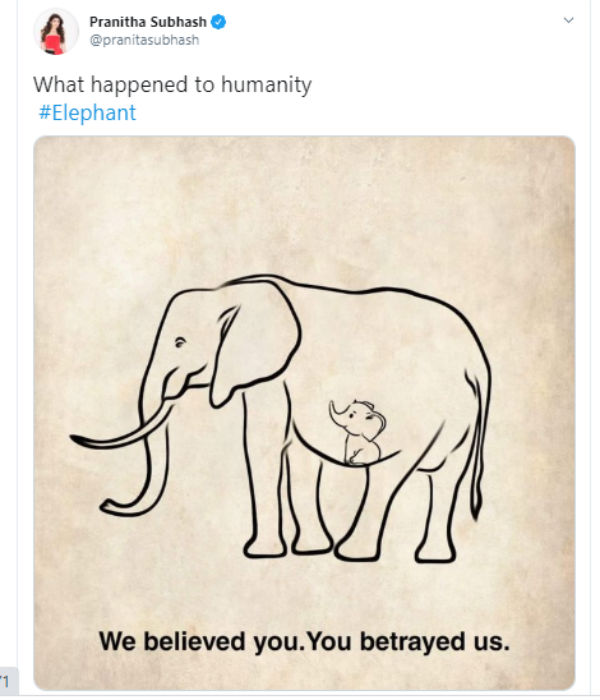
Task: Click the mother elephant's ear
Action: pos(254,342)
